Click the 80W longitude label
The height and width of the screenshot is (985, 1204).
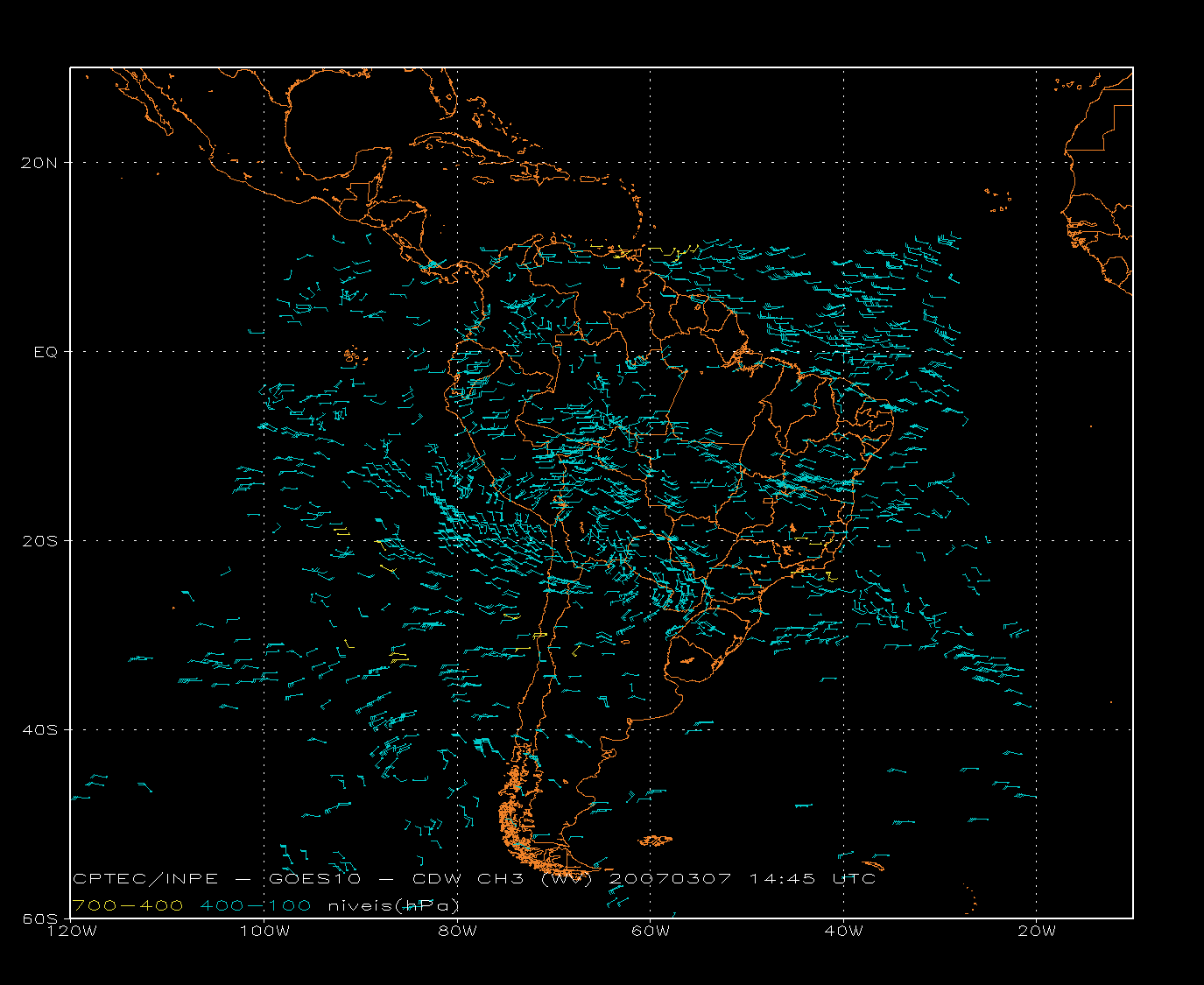pyautogui.click(x=458, y=931)
